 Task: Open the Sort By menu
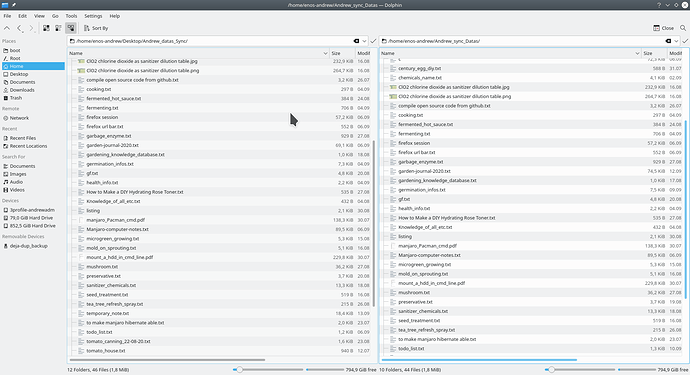coord(96,28)
